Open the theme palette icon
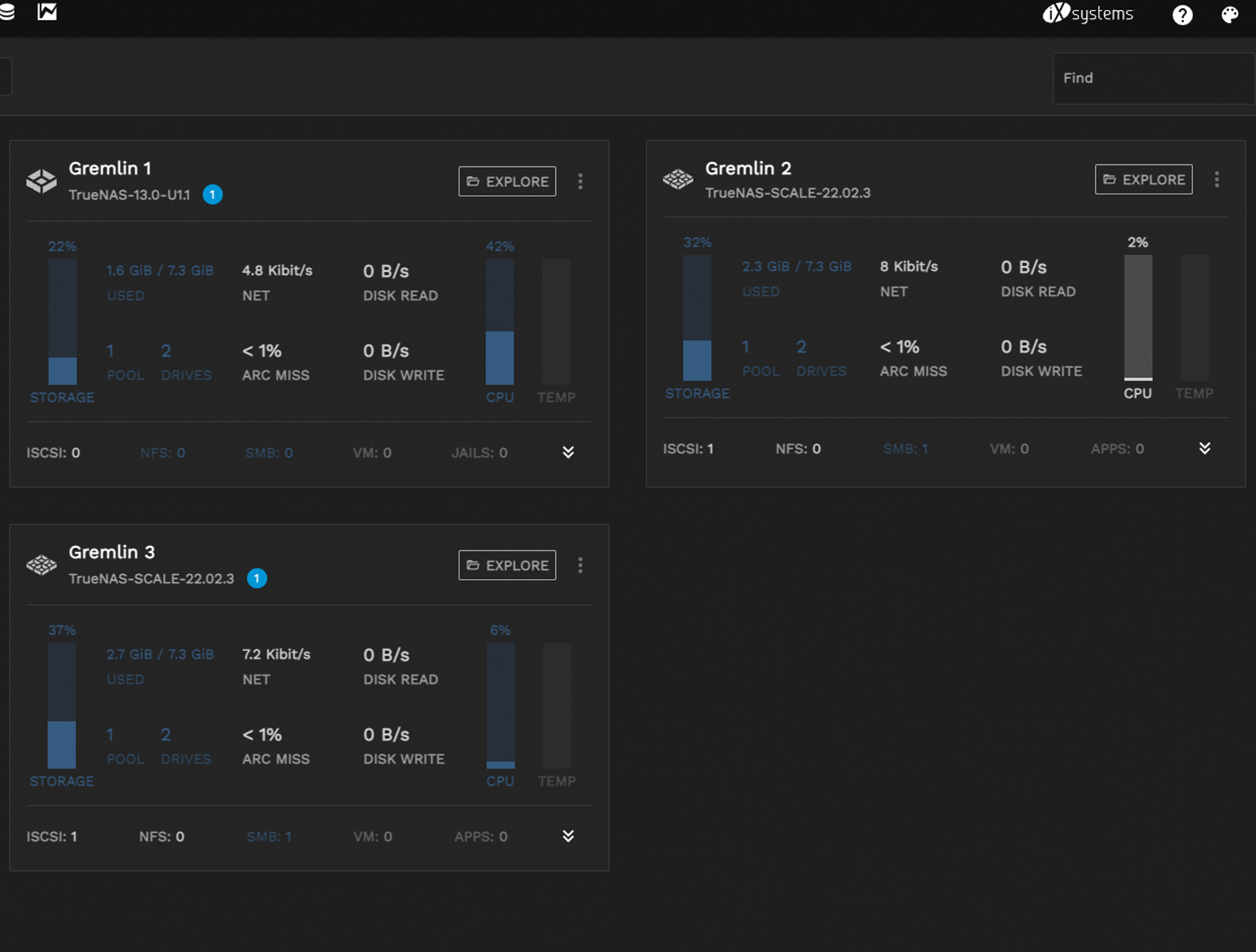 point(1230,15)
